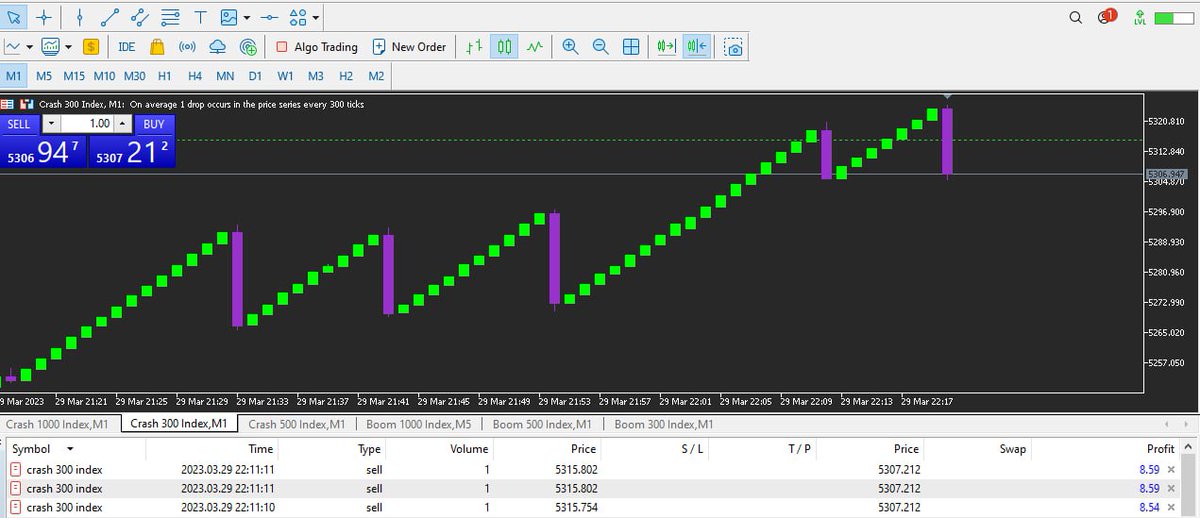Click the indicators list icon
This screenshot has width=1200, height=518.
tap(50, 46)
